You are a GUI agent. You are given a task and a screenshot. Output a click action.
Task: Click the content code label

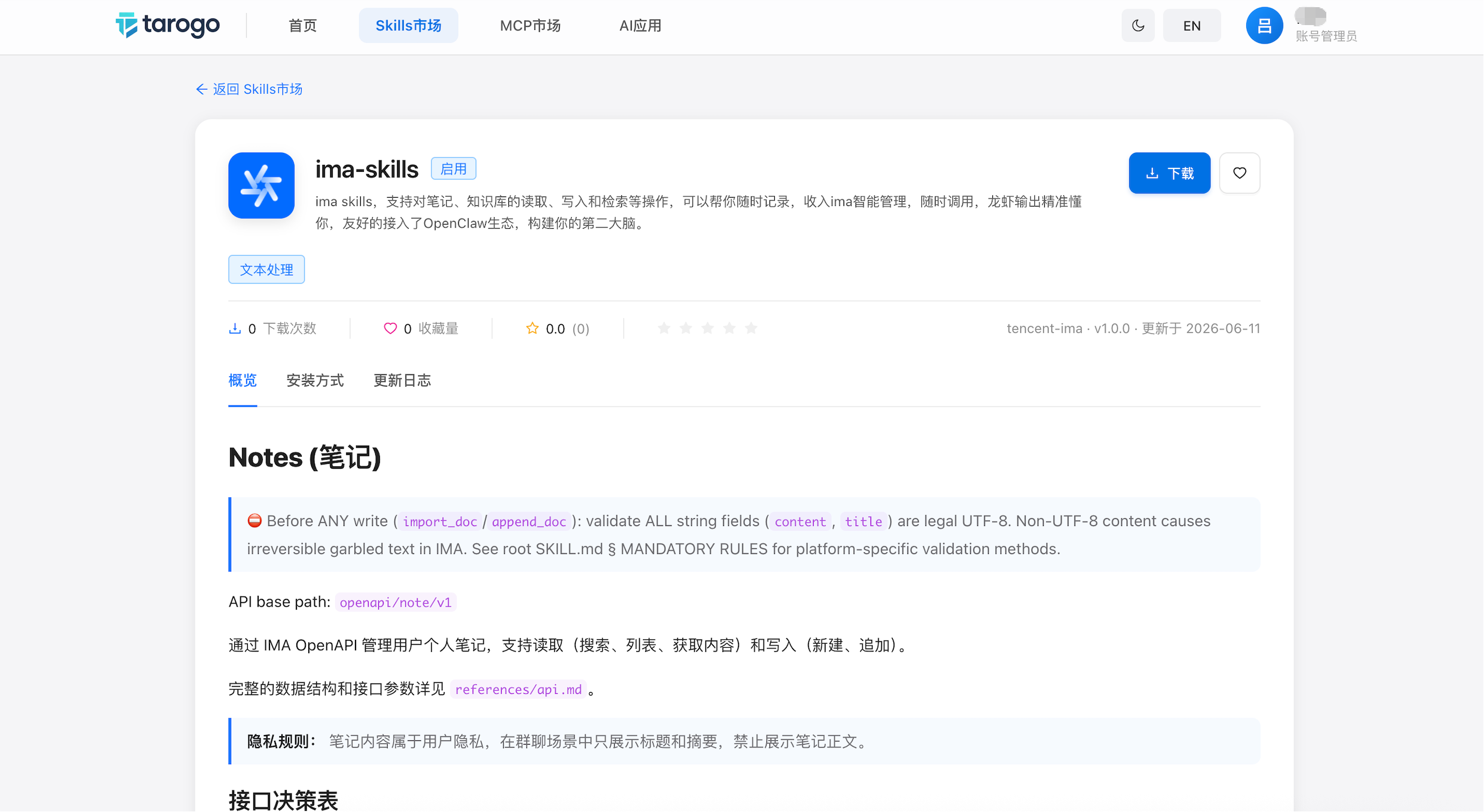click(800, 522)
